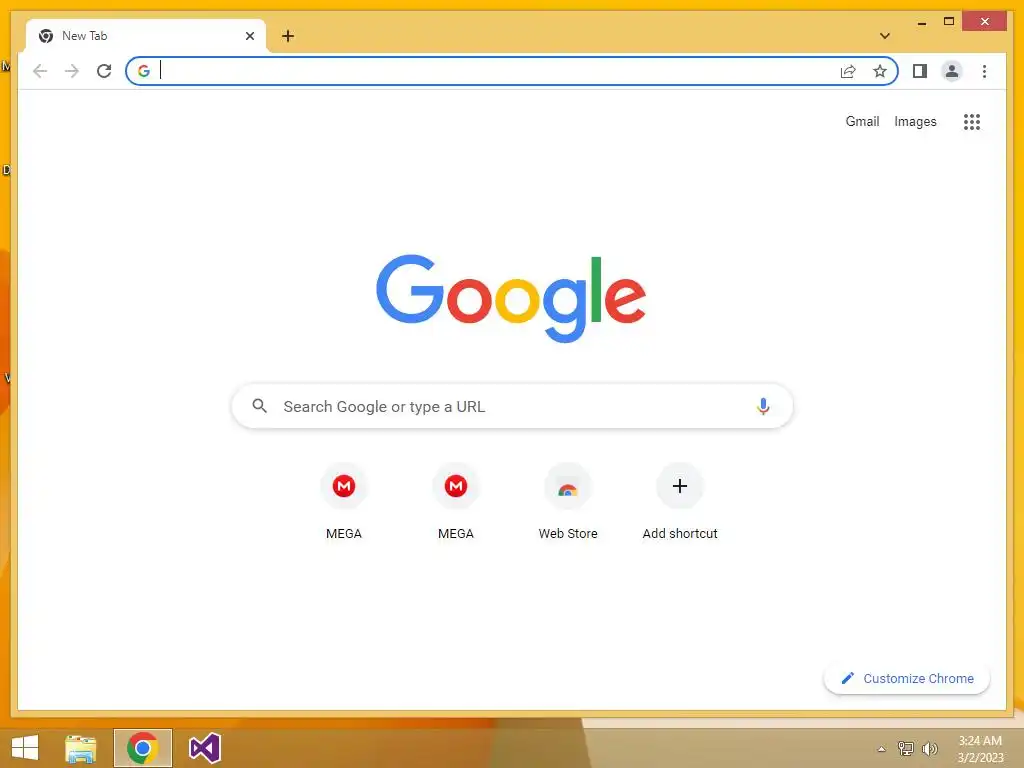This screenshot has width=1024, height=768.
Task: Launch Visual Studio from the taskbar
Action: point(204,748)
